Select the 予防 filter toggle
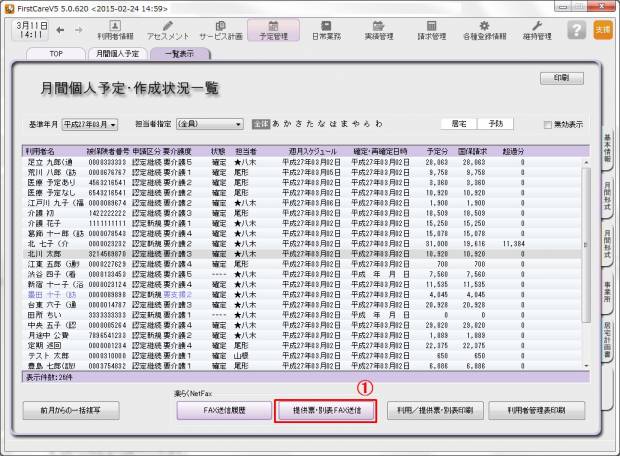 click(496, 124)
